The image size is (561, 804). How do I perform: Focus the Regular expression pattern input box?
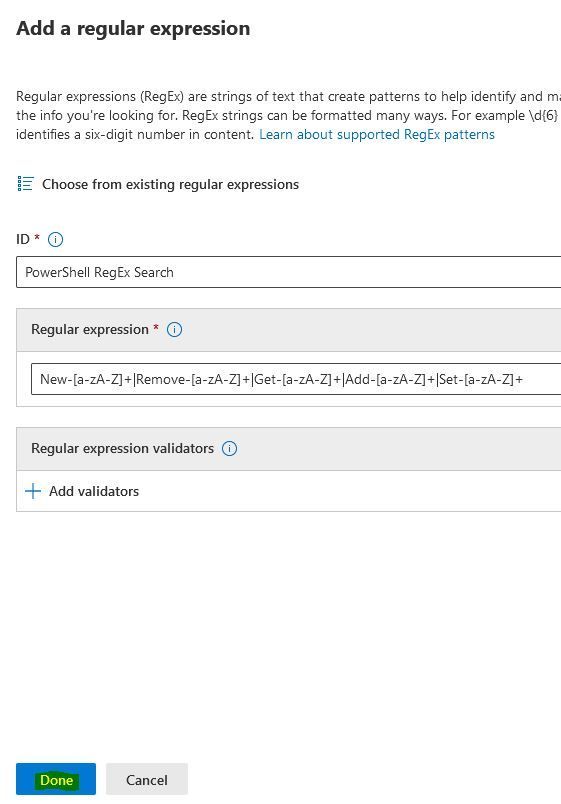(x=296, y=379)
